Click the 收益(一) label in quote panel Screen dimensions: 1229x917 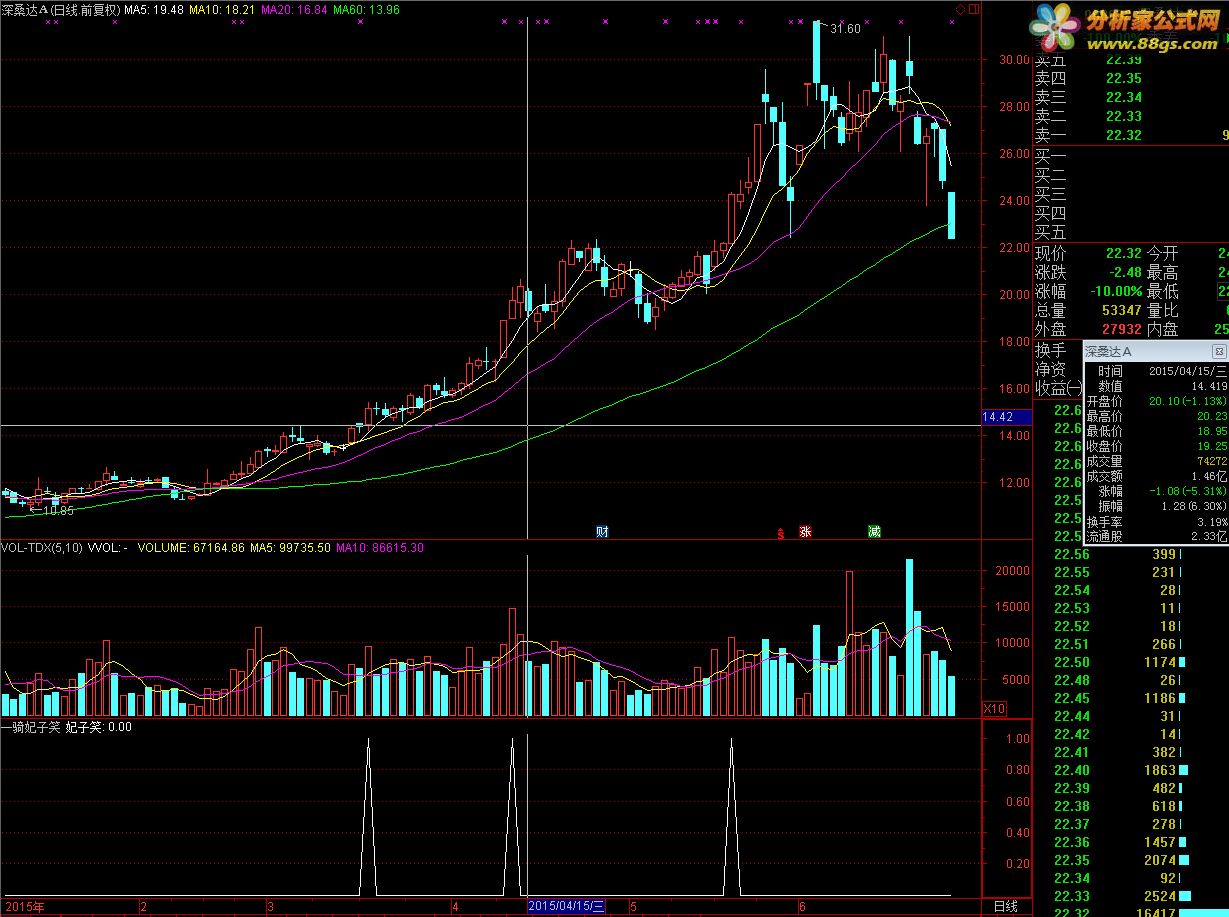click(1058, 388)
